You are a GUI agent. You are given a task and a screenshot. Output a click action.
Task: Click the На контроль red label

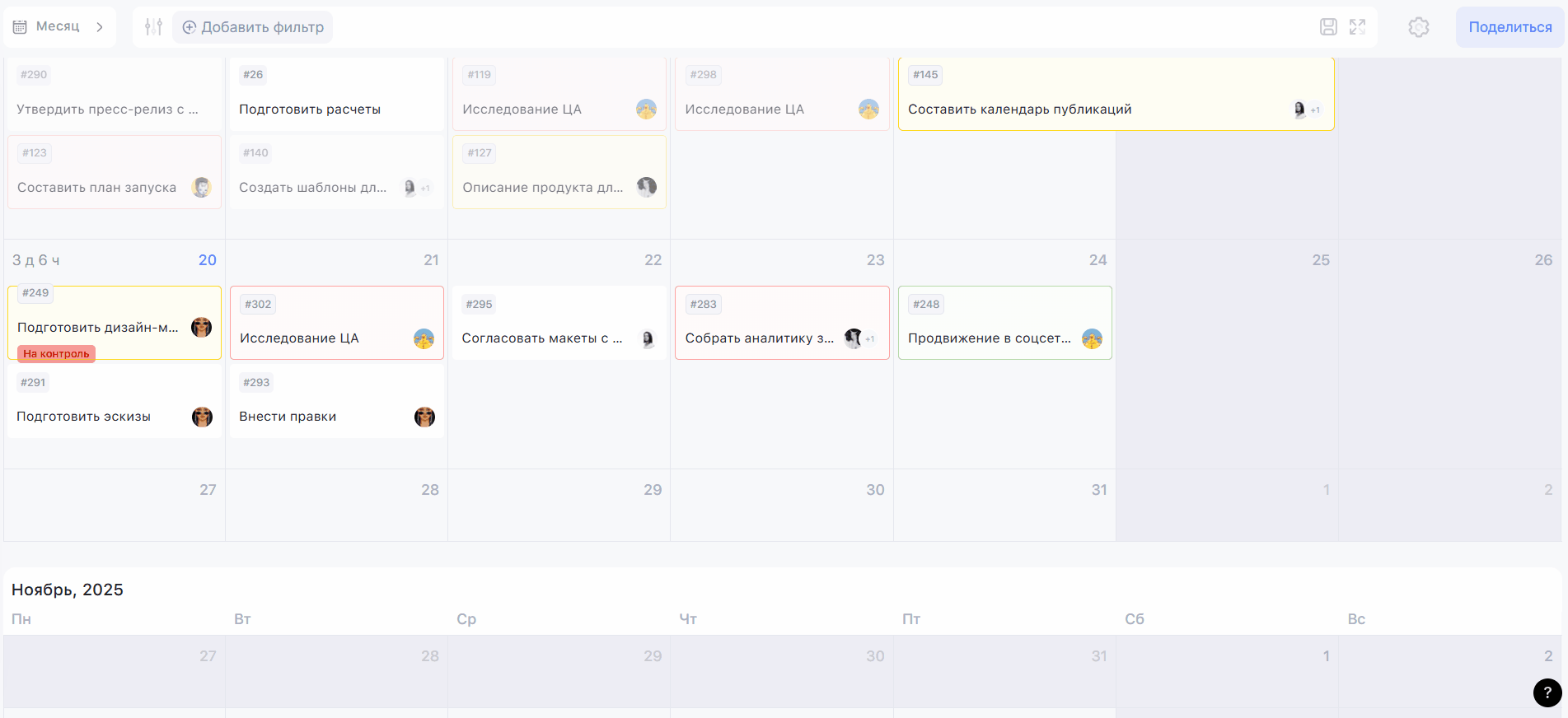(x=56, y=354)
